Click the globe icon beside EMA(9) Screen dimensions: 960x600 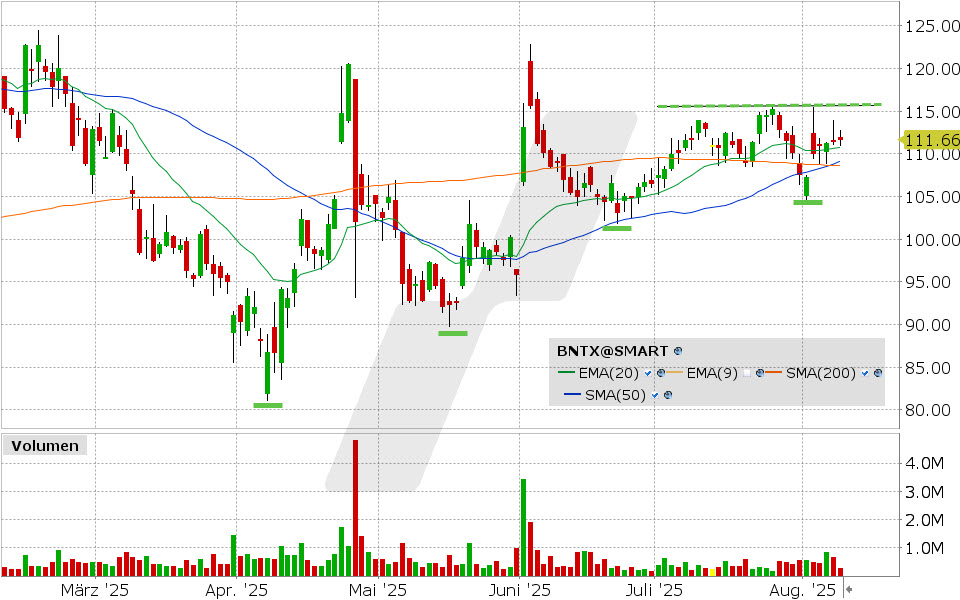pyautogui.click(x=760, y=373)
